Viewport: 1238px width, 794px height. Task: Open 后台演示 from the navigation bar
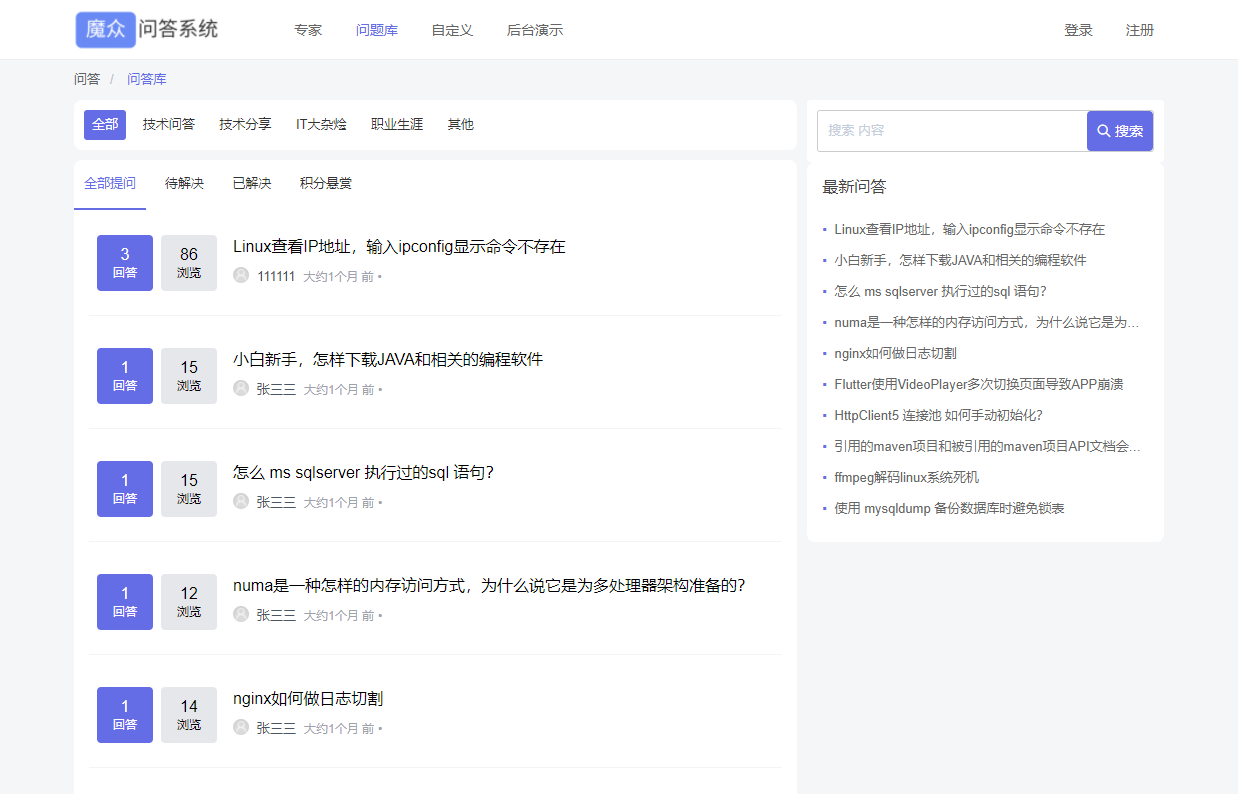click(x=535, y=30)
